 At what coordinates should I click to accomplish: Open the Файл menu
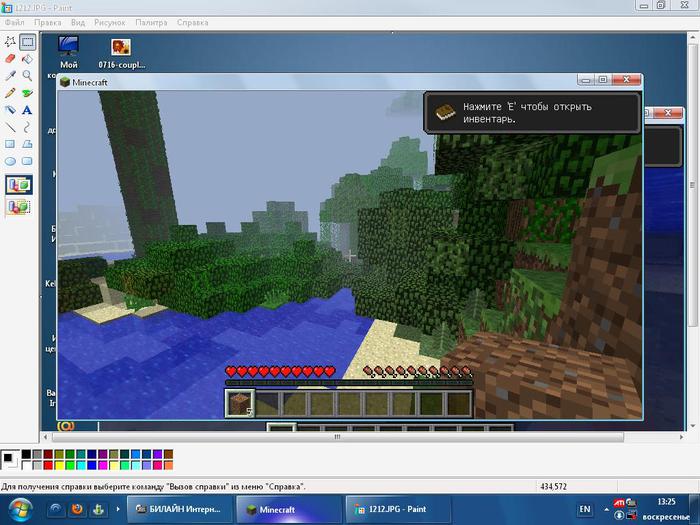15,22
